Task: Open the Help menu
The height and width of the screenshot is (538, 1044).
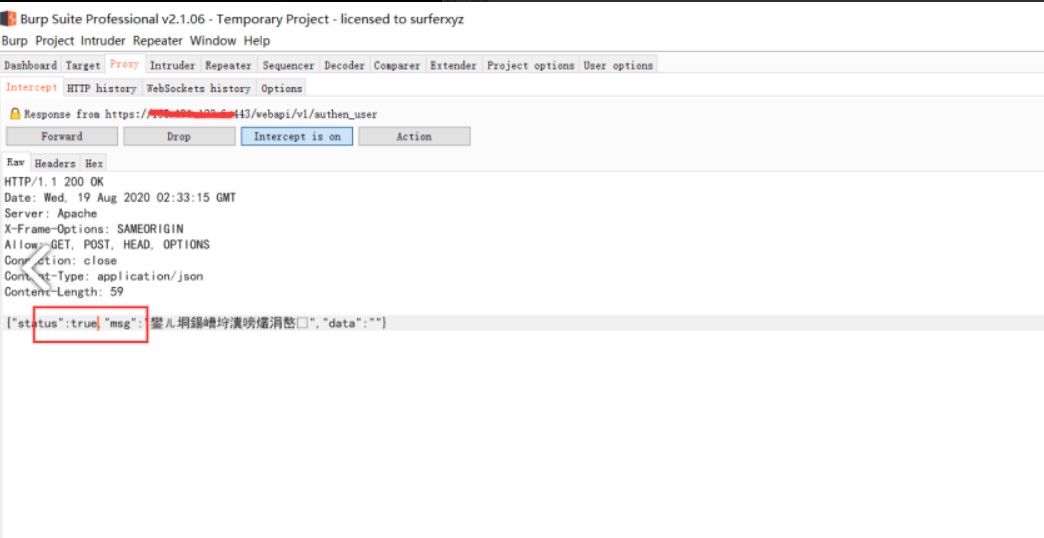Action: point(257,41)
